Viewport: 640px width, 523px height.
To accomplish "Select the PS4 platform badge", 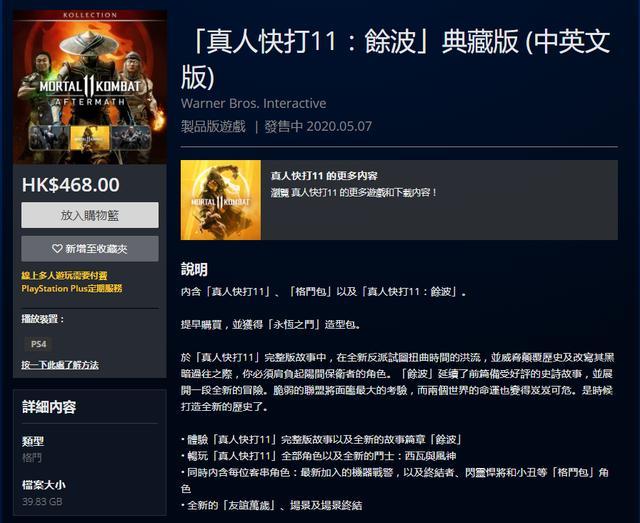I will point(38,344).
